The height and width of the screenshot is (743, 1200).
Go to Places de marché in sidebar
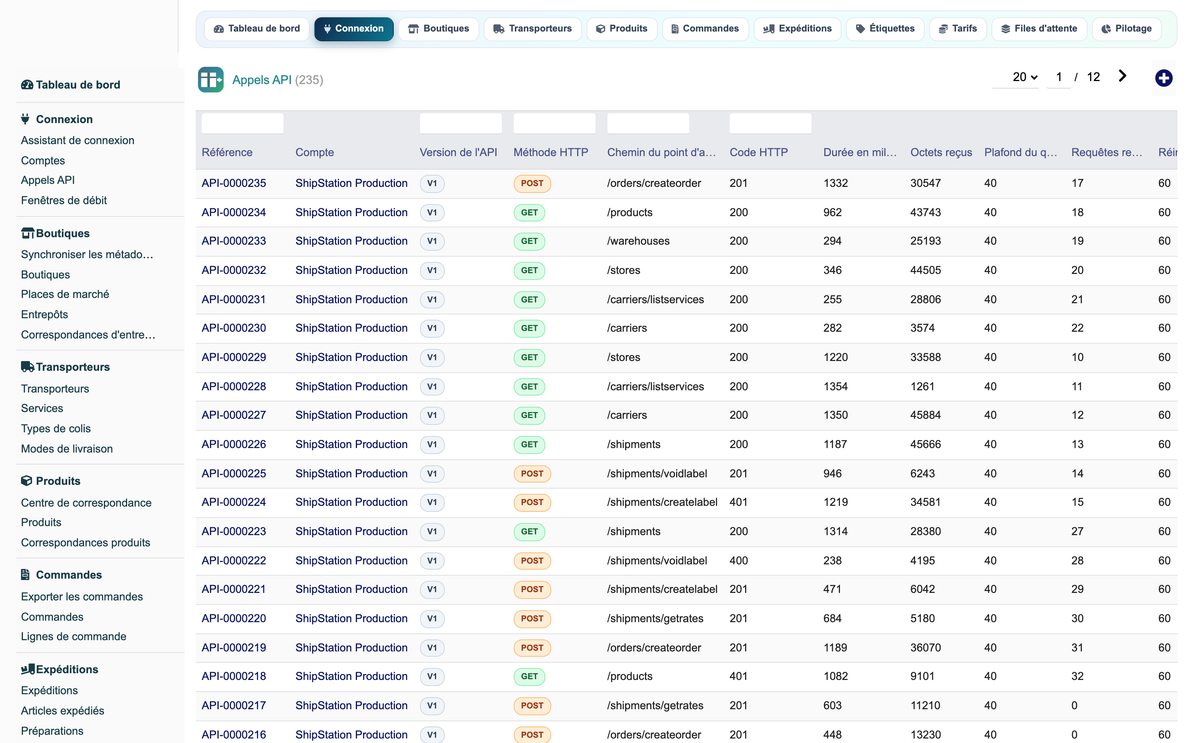point(65,295)
